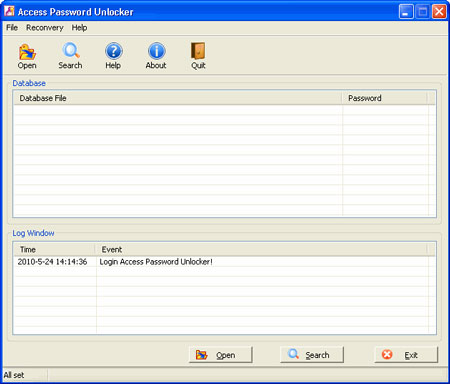Image resolution: width=450 pixels, height=384 pixels.
Task: Select the 'Login Access Password Unlocker!' log entry
Action: 156,262
